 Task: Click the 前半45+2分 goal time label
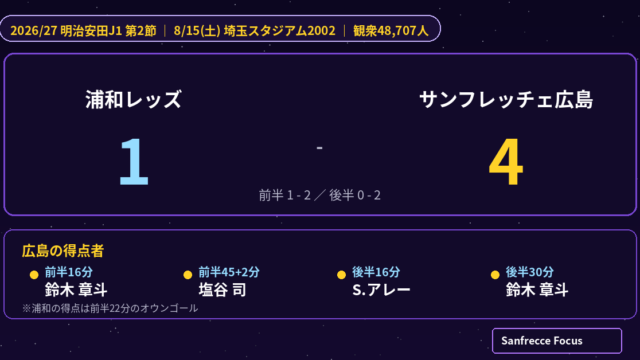click(229, 272)
